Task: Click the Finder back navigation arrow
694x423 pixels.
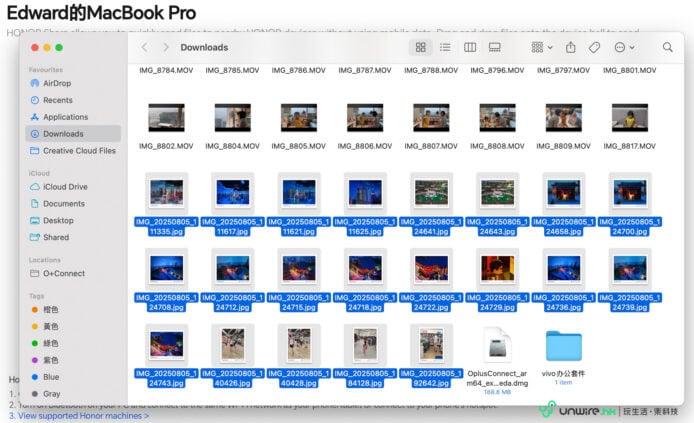Action: click(145, 47)
